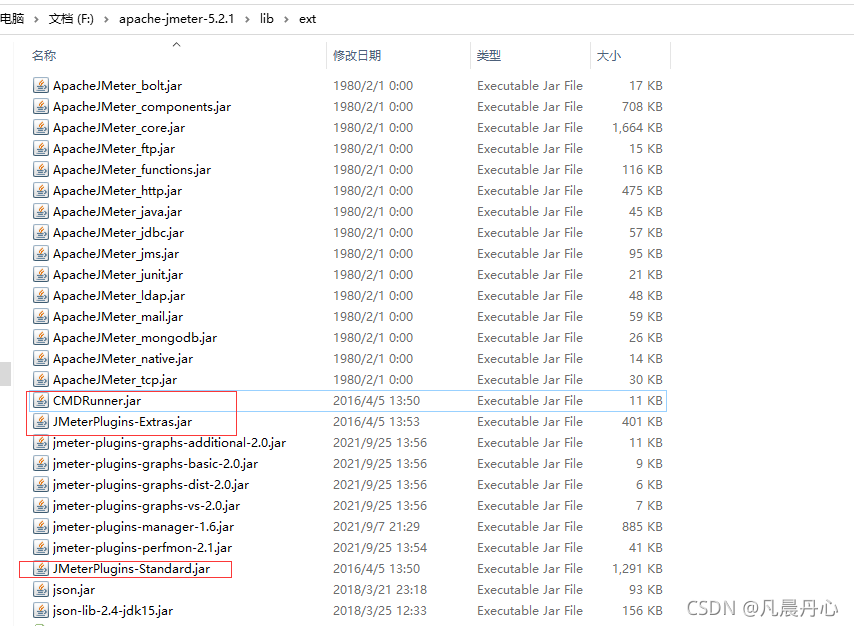854x626 pixels.
Task: Expand the breadcrumb chevron after apache-jmeter-5.2.1
Action: 247,20
